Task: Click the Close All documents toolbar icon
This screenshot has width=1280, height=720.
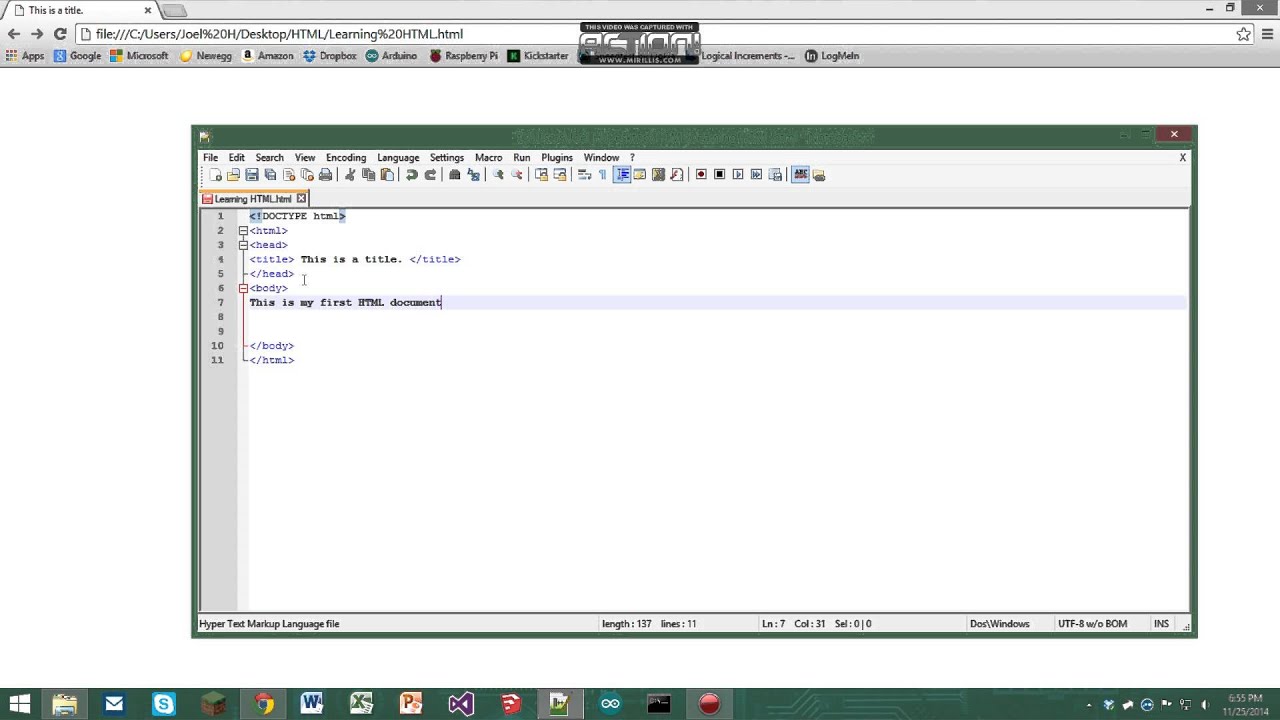Action: coord(307,175)
